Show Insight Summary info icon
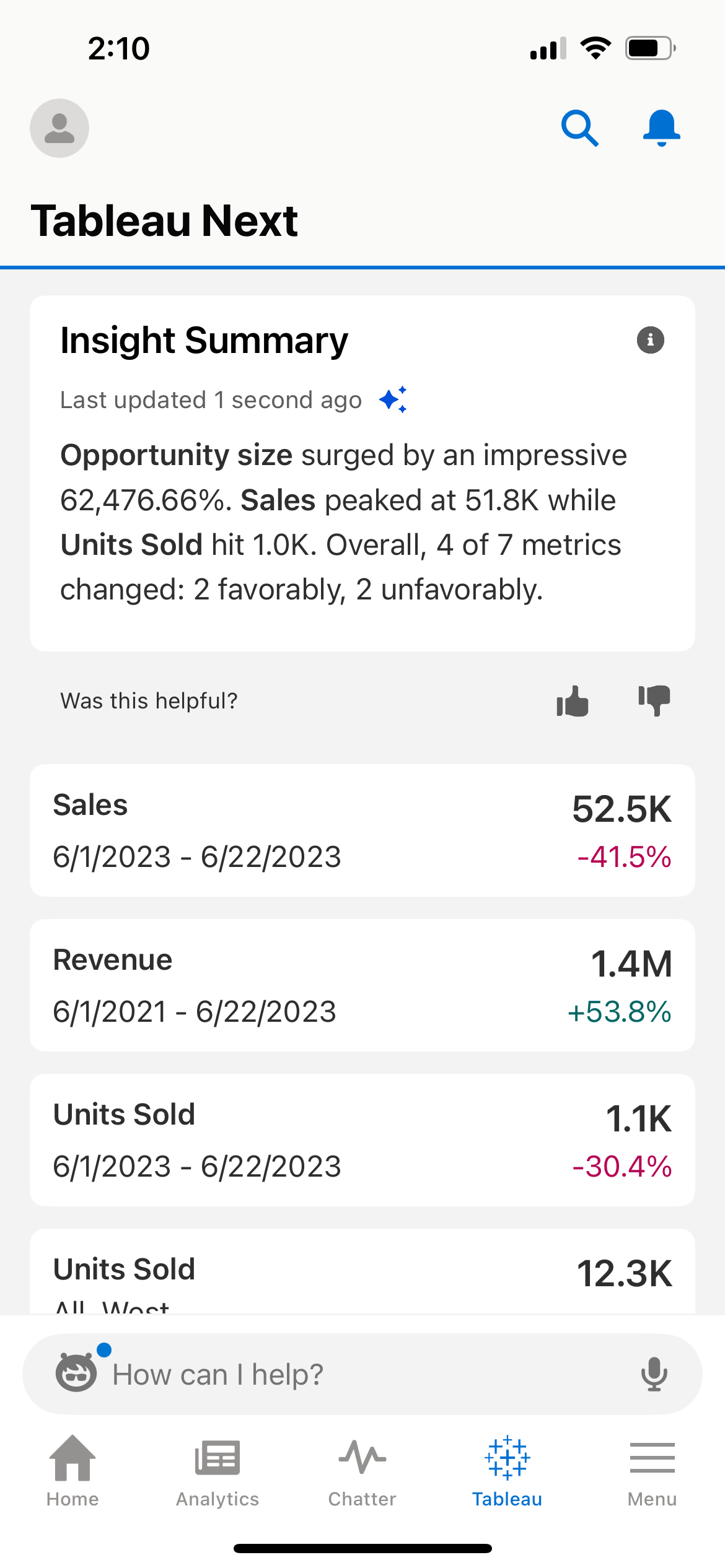 point(650,340)
